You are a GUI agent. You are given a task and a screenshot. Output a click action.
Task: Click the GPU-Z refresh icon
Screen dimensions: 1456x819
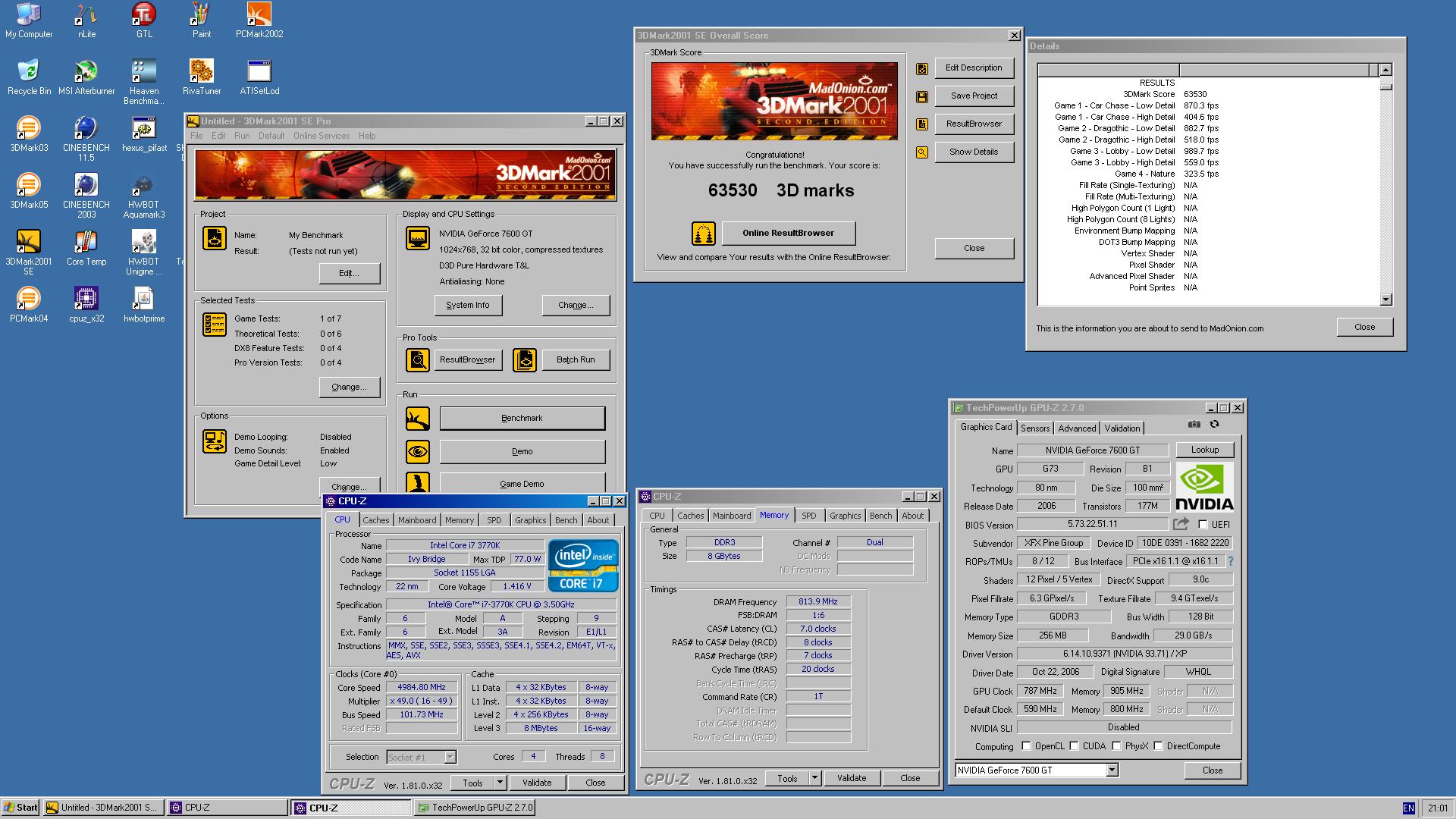1214,425
